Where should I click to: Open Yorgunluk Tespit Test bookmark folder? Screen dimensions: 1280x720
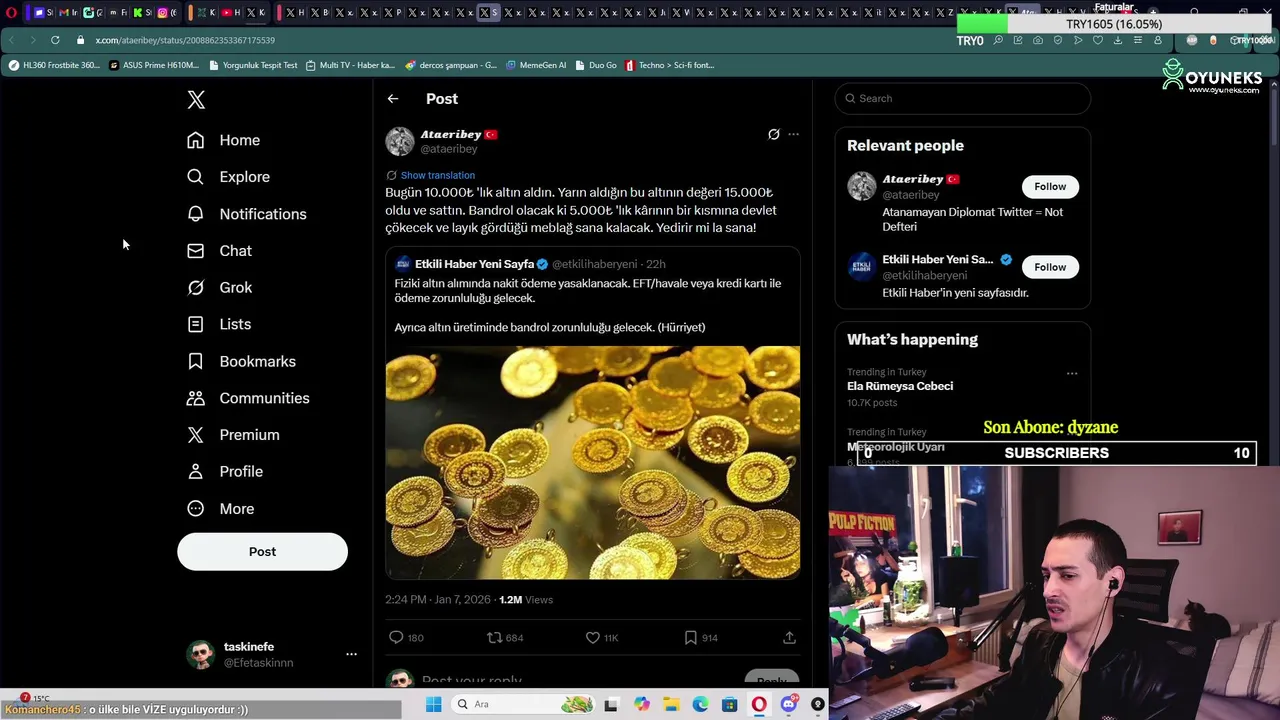(253, 65)
